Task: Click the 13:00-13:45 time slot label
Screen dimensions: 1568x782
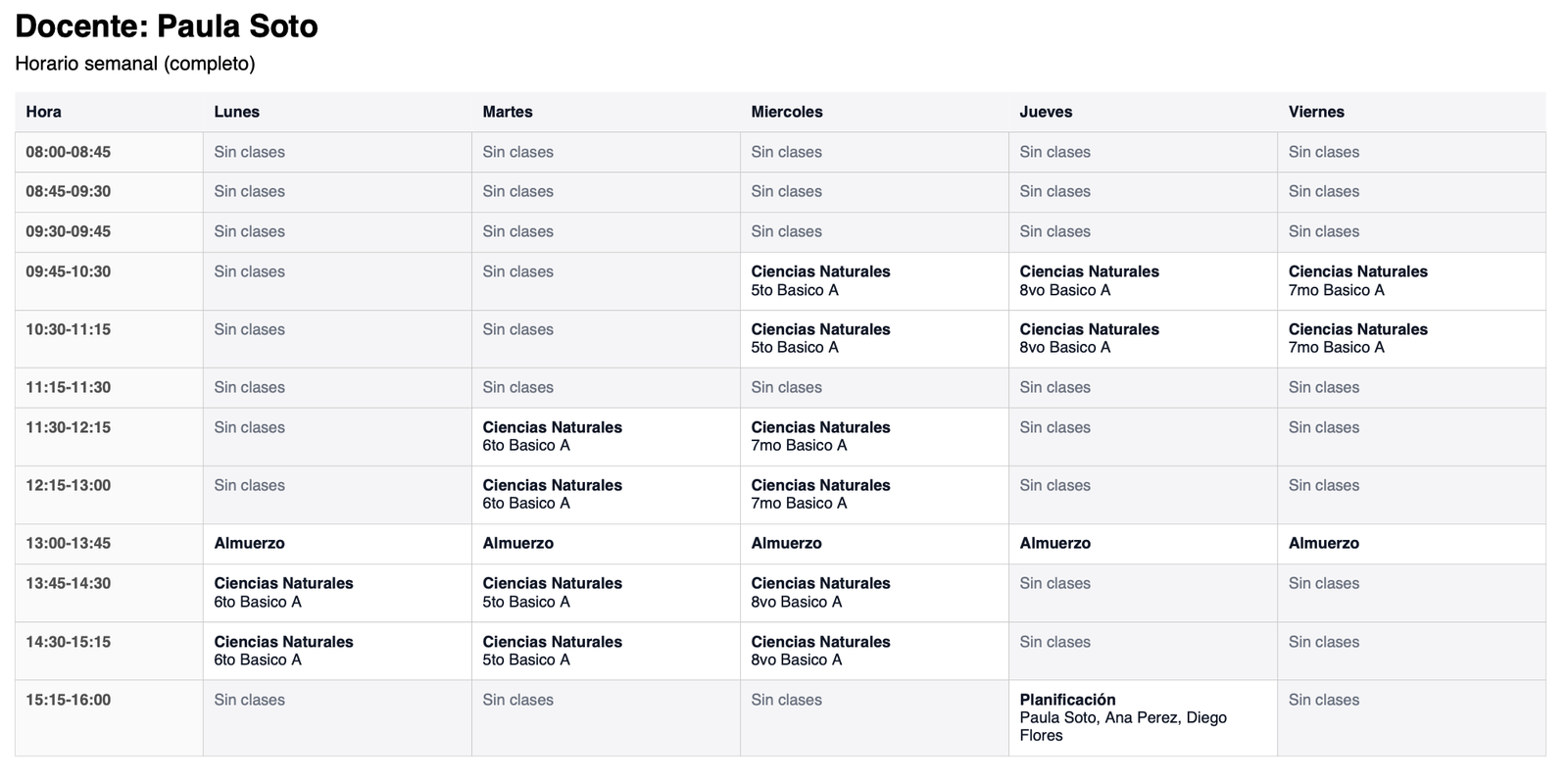Action: click(69, 543)
